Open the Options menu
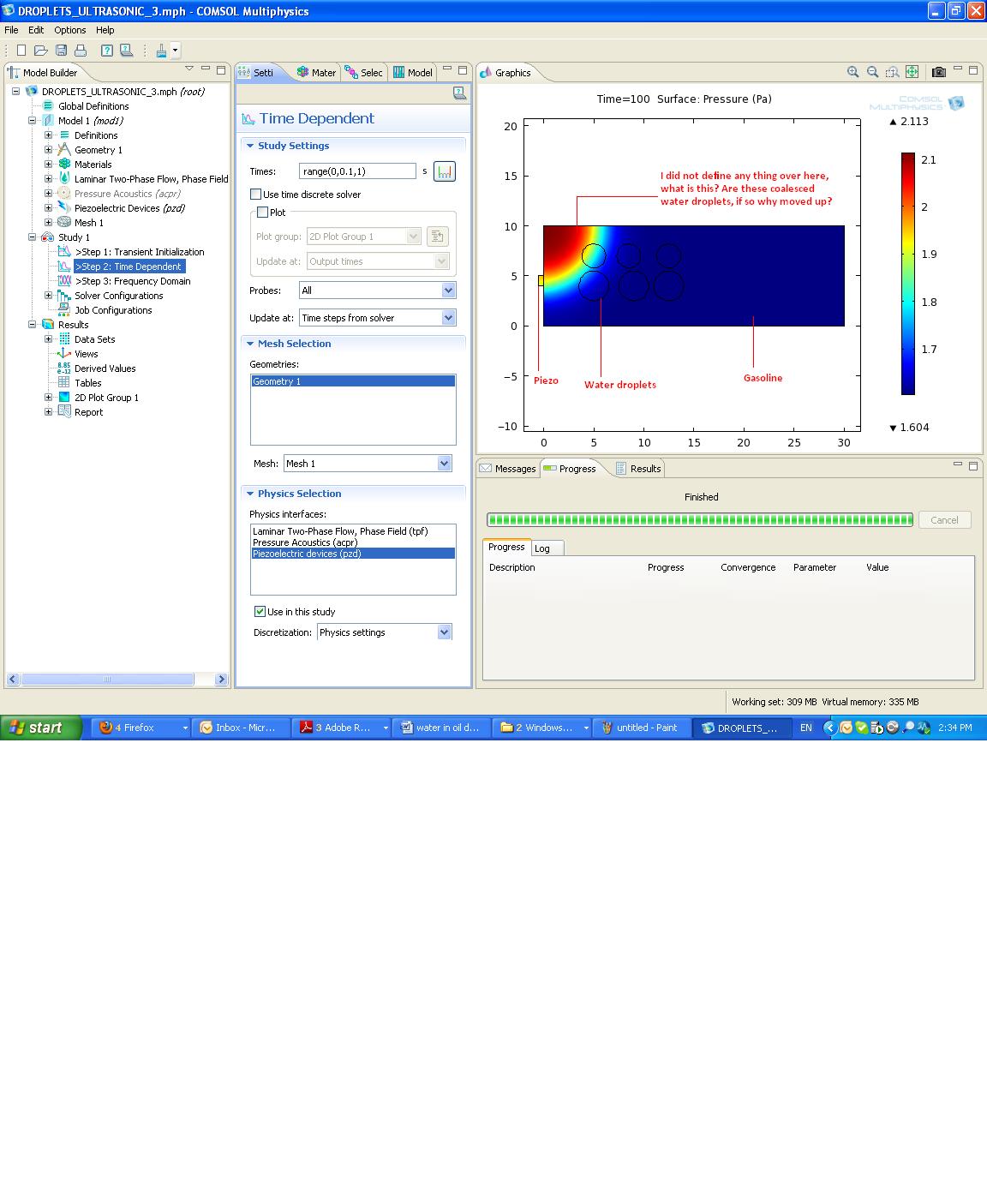987x1204 pixels. click(69, 30)
